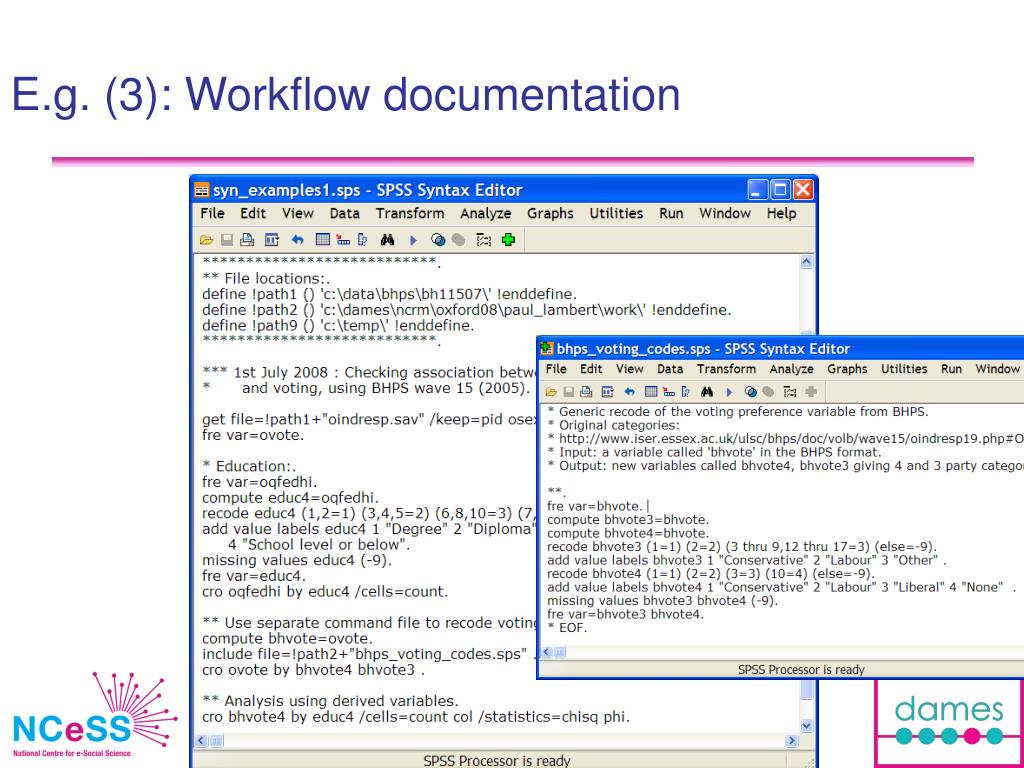Click the '* EOF.' line in bhps_voting_codes
The width and height of the screenshot is (1024, 768).
[568, 628]
